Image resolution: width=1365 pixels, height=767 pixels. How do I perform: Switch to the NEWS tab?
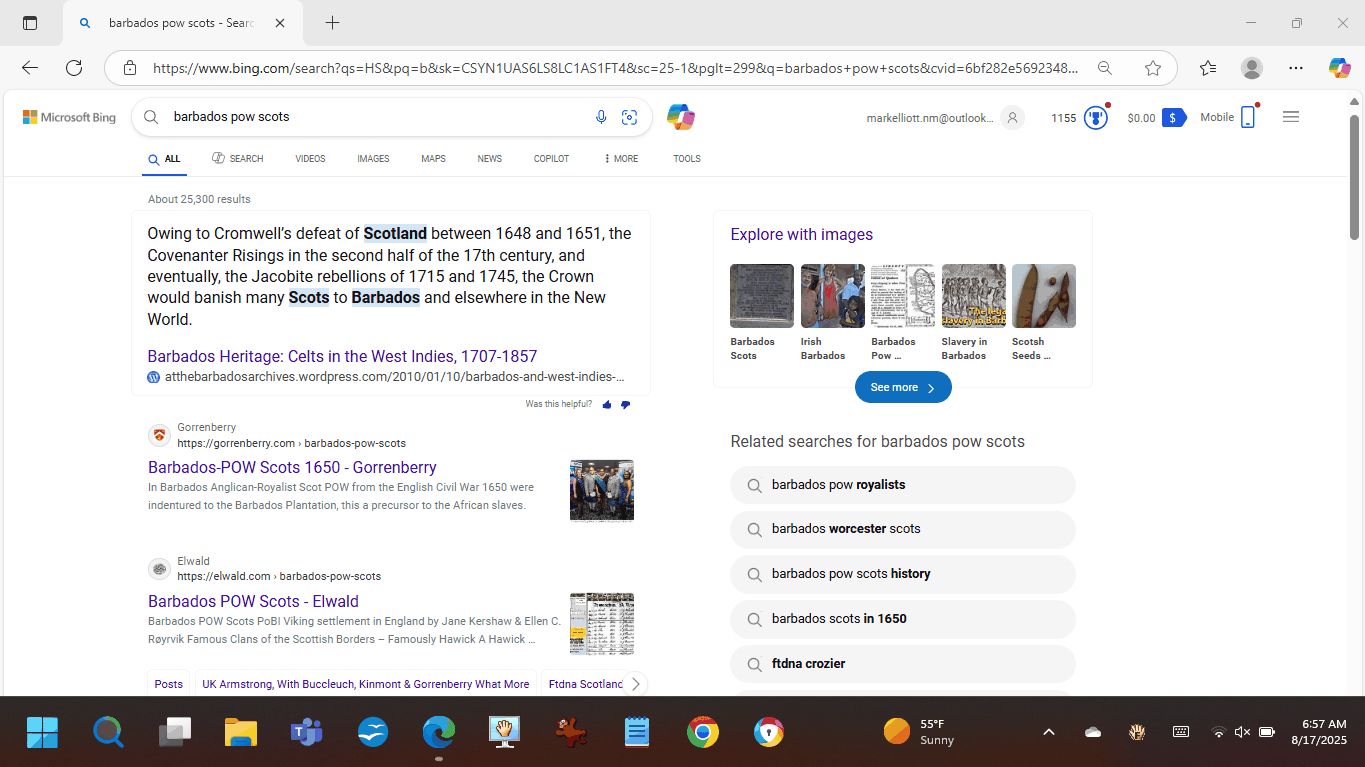coord(489,159)
